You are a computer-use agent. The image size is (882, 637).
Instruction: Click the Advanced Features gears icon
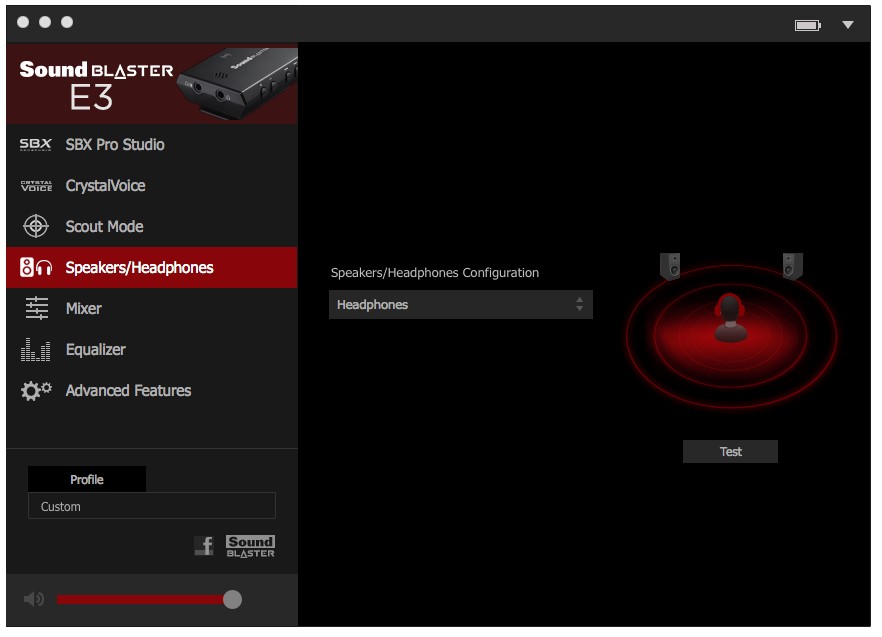click(x=36, y=391)
